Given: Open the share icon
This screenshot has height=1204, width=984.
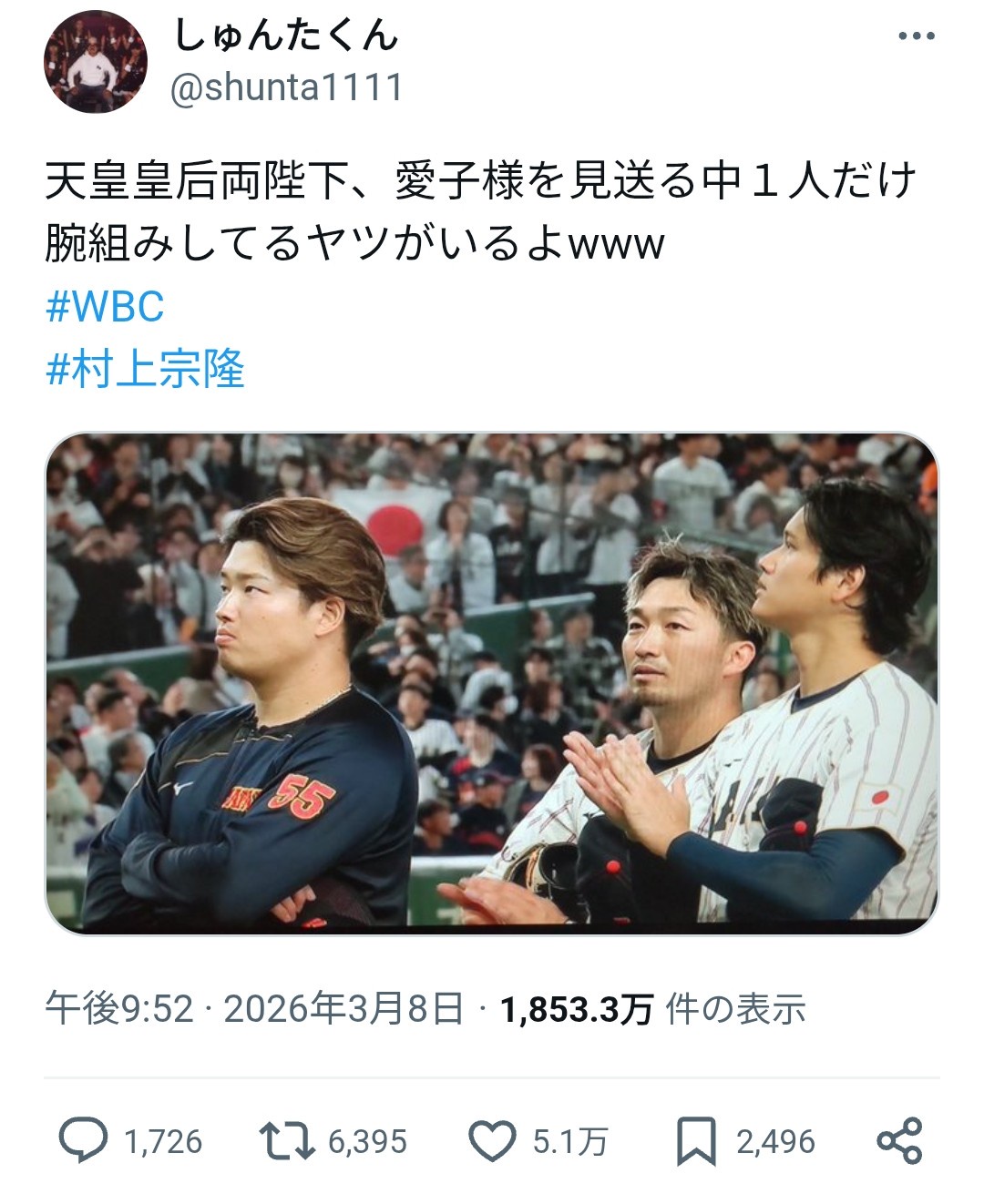Looking at the screenshot, I should pyautogui.click(x=899, y=1141).
